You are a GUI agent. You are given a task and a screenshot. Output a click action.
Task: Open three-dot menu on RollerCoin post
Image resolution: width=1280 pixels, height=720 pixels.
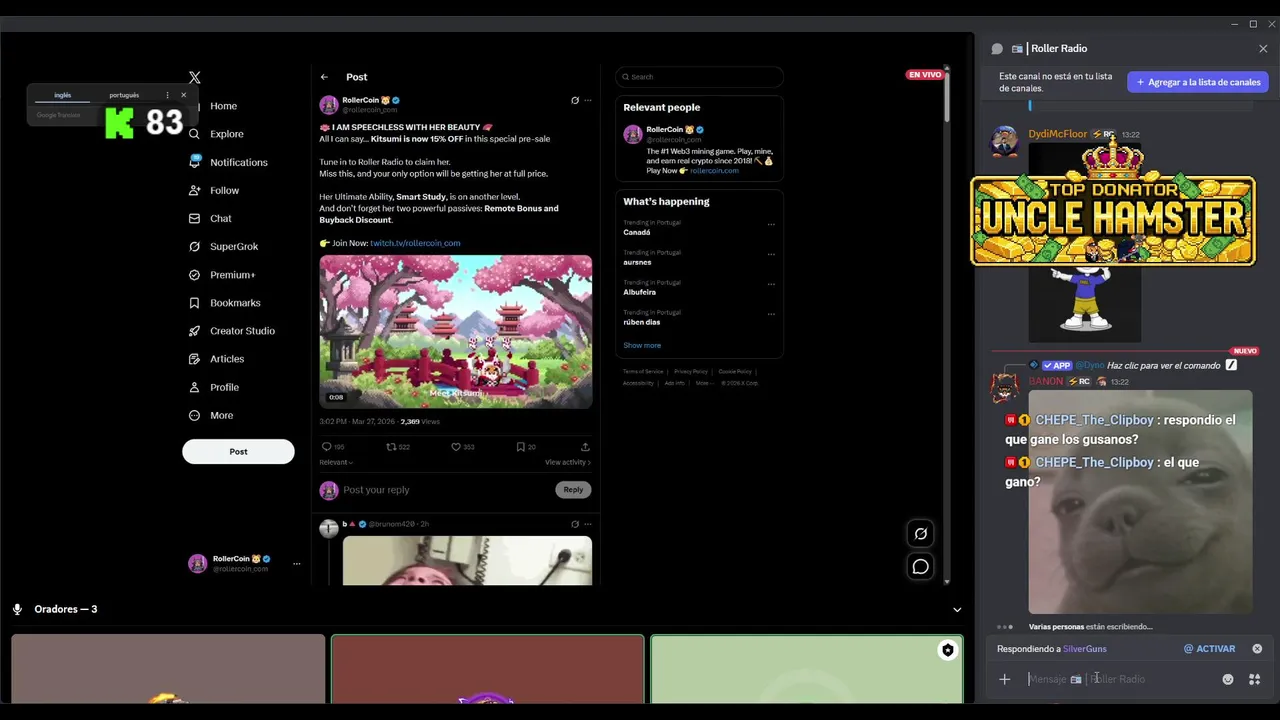(588, 100)
